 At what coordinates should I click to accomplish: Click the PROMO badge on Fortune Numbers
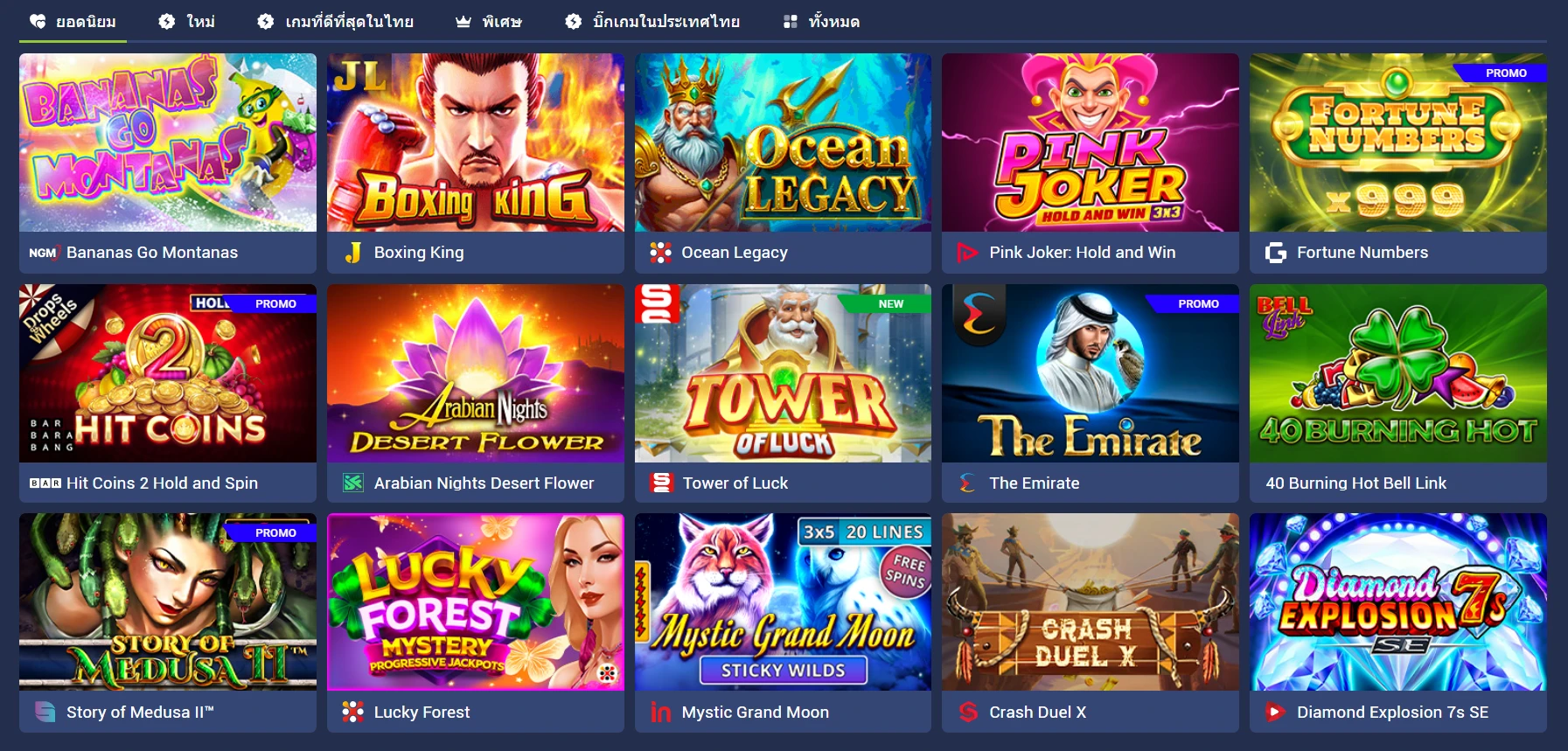pyautogui.click(x=1505, y=73)
